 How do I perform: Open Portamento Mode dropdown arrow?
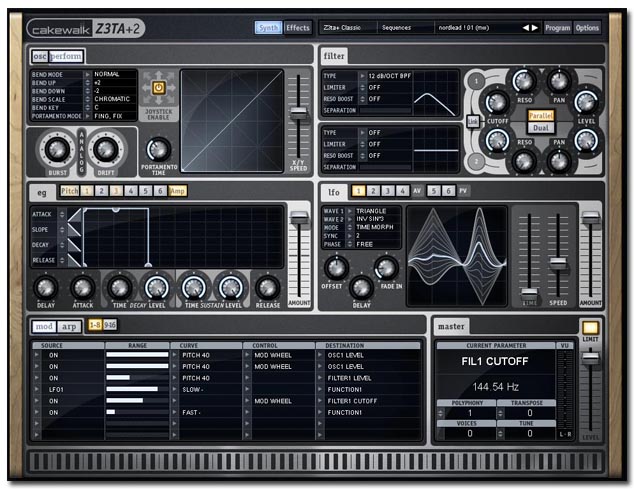tap(87, 116)
